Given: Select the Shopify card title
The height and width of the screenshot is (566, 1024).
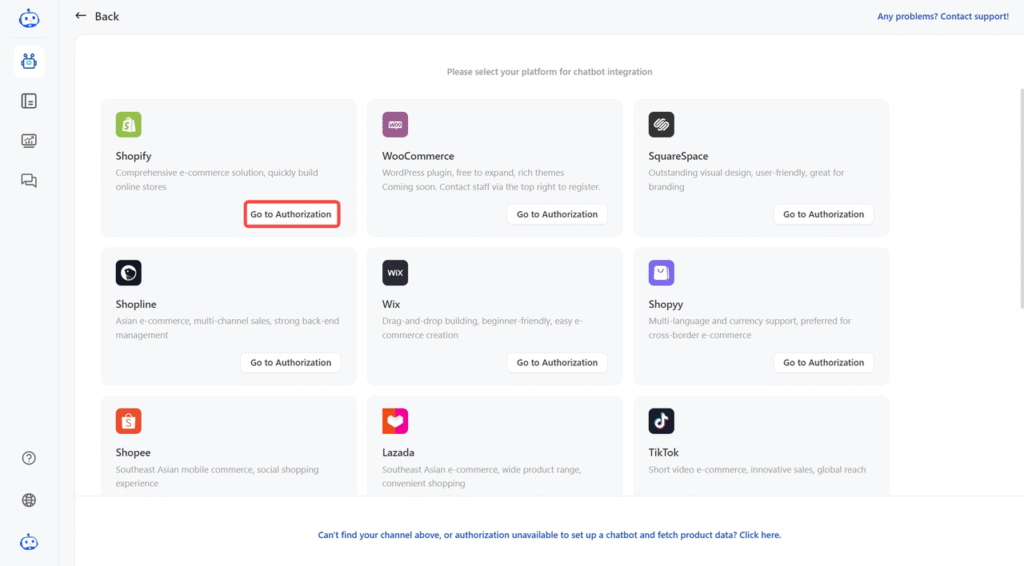Looking at the screenshot, I should 133,156.
